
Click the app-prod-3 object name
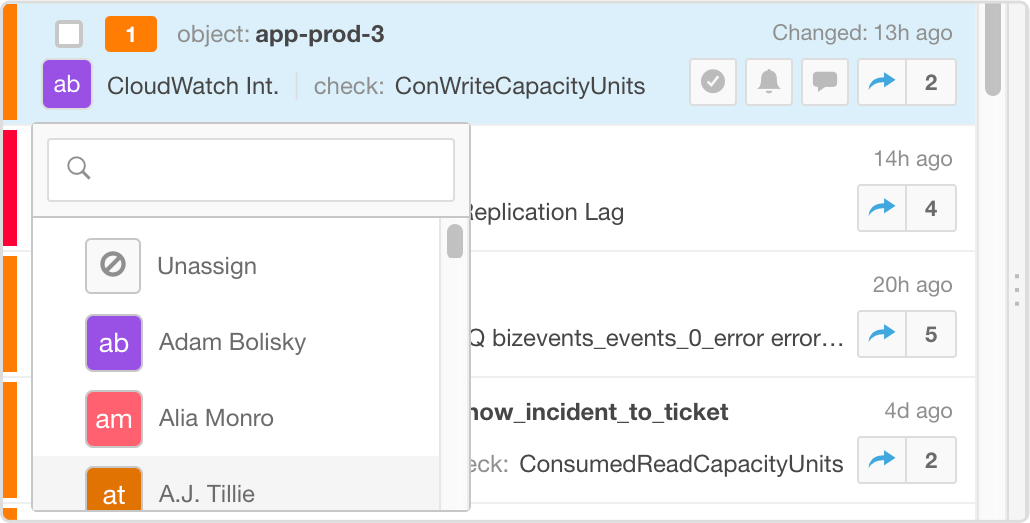[x=320, y=34]
